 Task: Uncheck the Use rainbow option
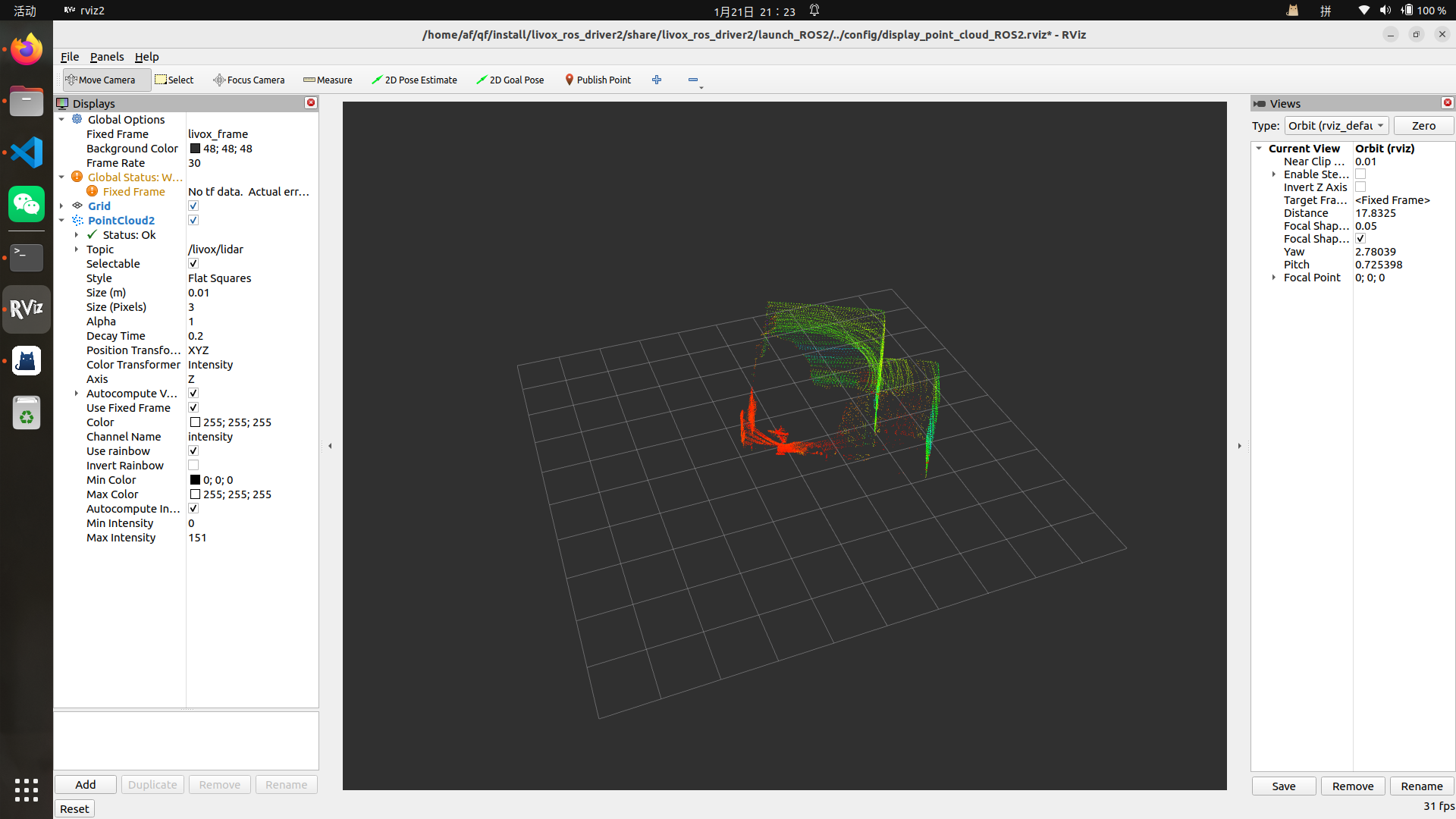[193, 451]
